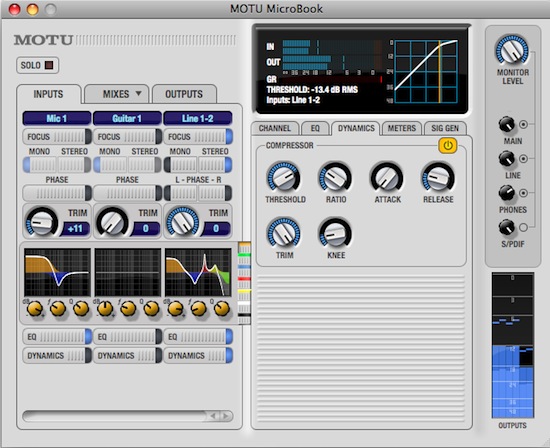Click the Line 1-2 EQ Q knob
The image size is (550, 448).
pyautogui.click(x=222, y=309)
